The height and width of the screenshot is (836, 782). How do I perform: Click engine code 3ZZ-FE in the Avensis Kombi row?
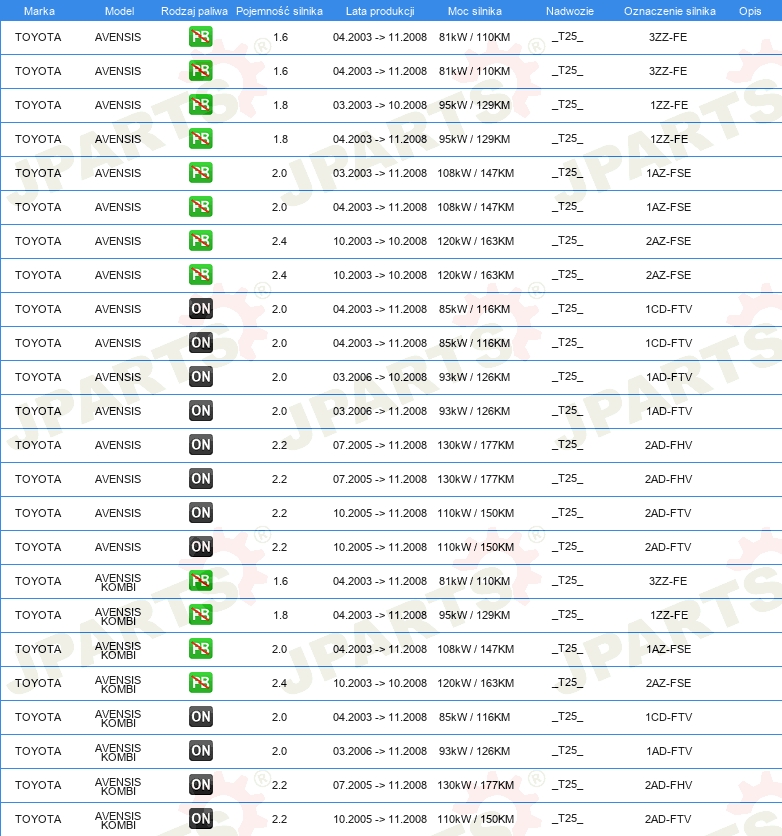tap(668, 581)
